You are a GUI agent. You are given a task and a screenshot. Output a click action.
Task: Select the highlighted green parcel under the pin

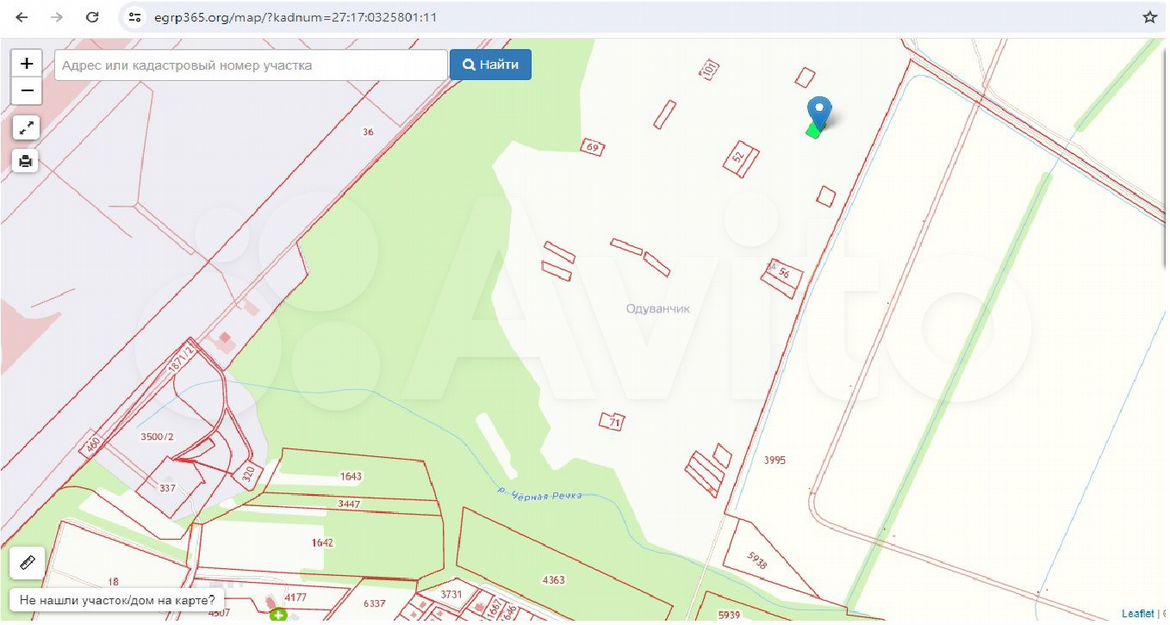click(813, 131)
